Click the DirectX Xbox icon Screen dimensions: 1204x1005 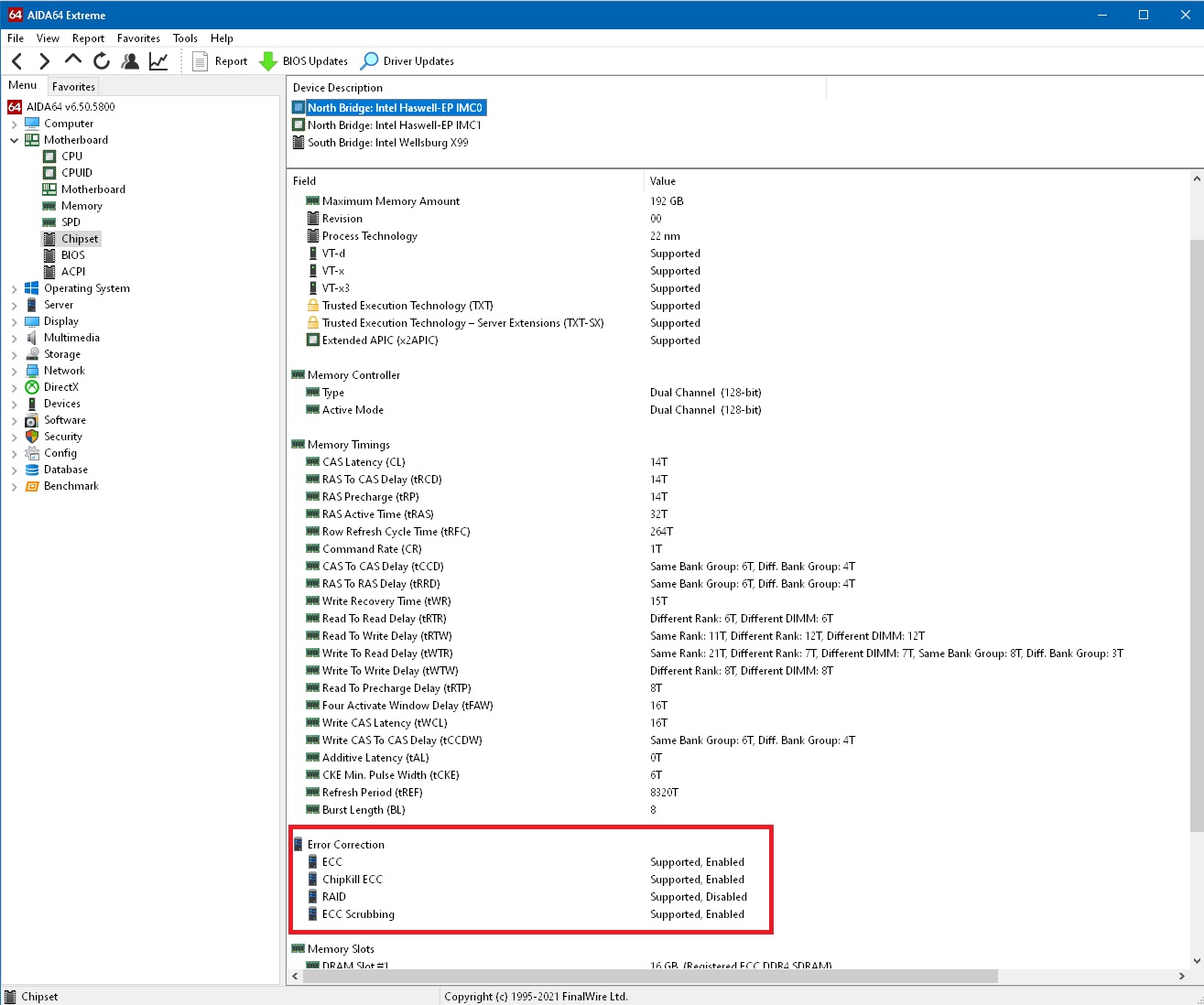pos(32,387)
